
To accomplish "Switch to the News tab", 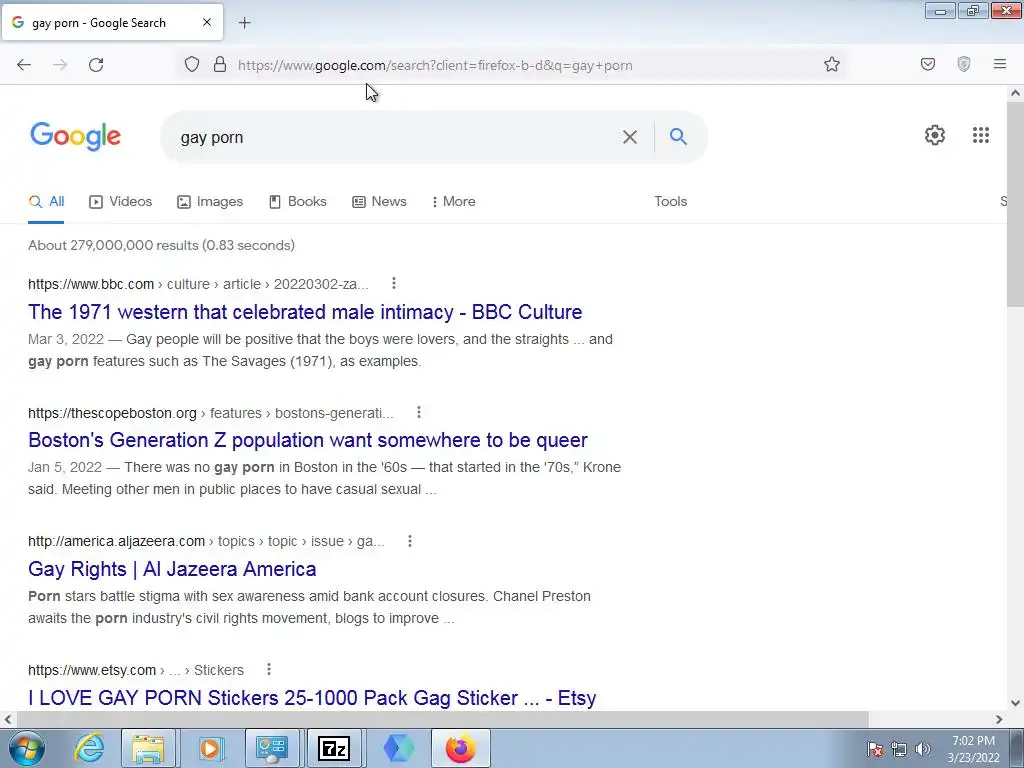I will pos(379,202).
